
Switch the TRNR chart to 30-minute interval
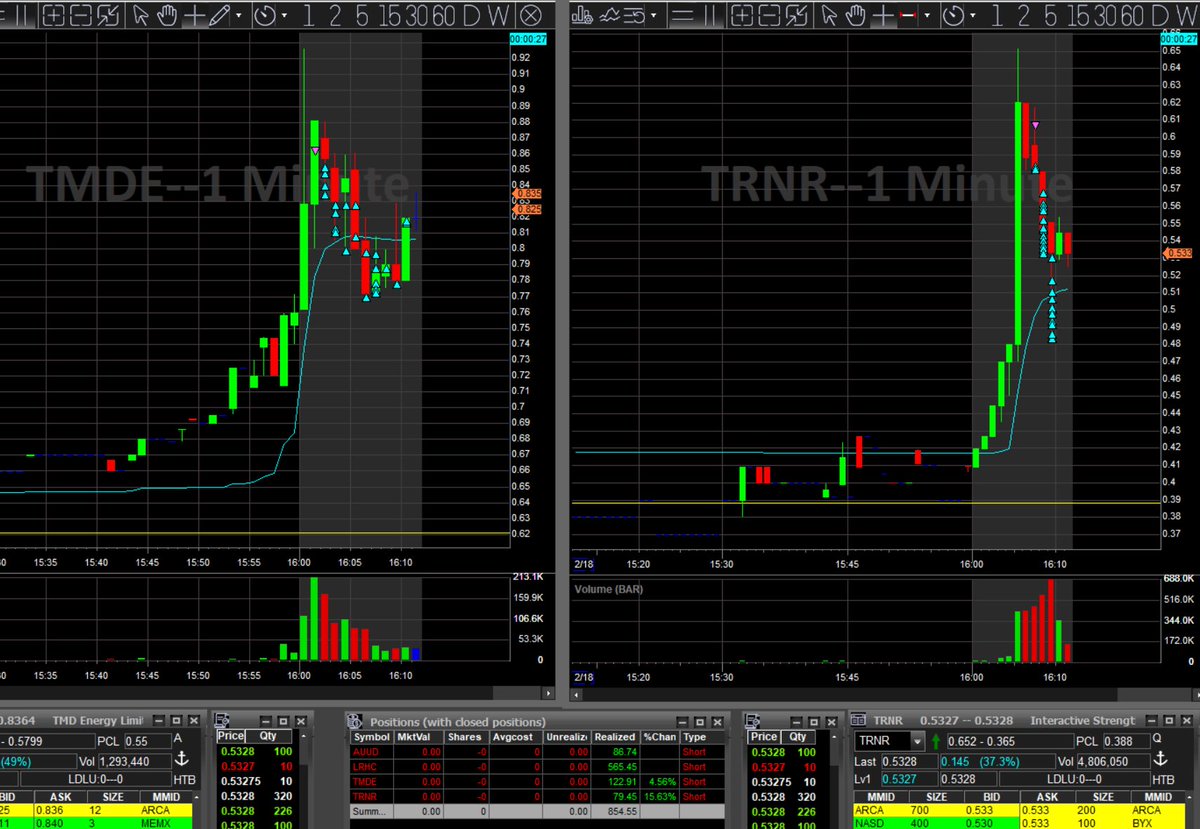tap(1107, 16)
